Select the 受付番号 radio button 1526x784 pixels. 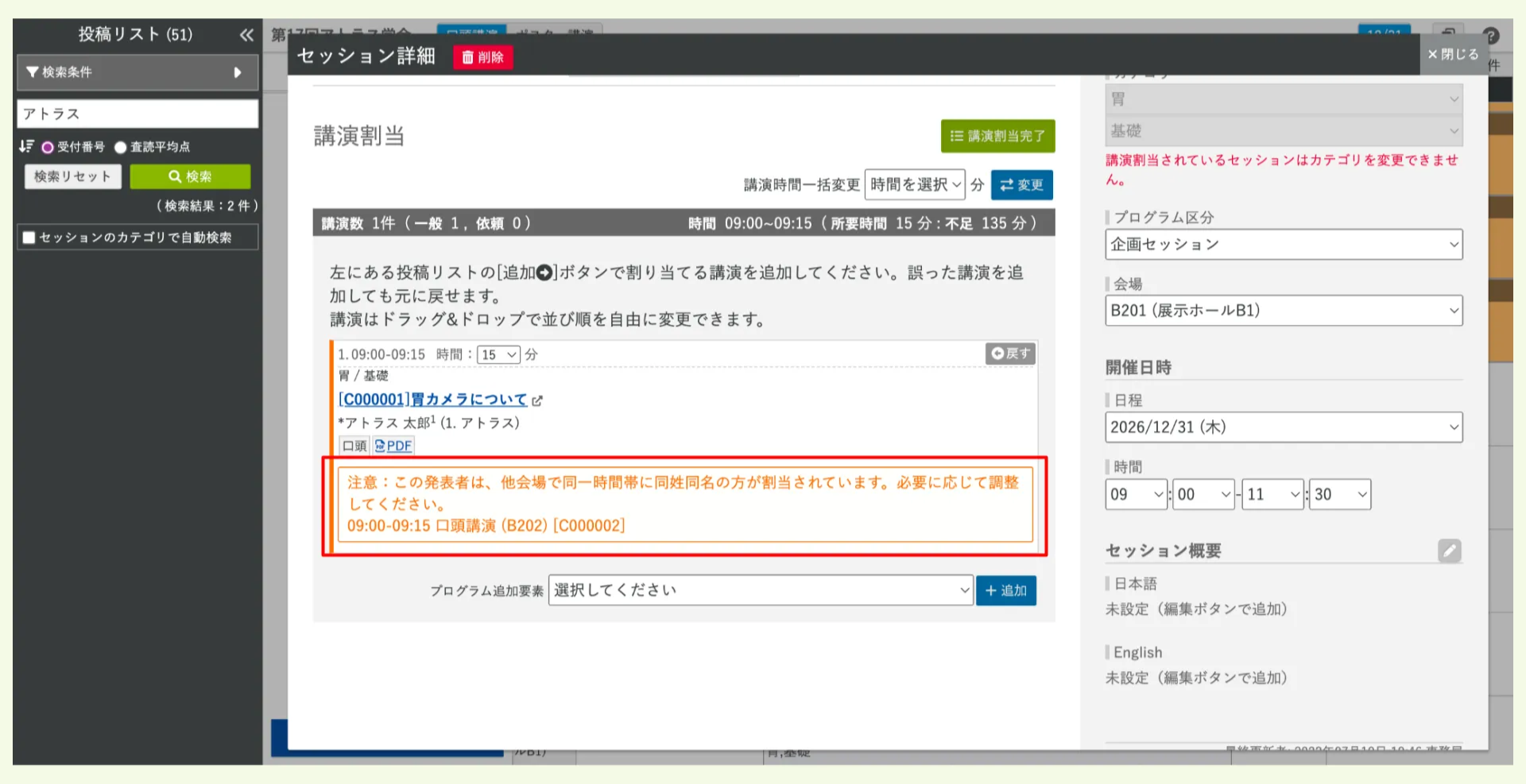point(48,146)
